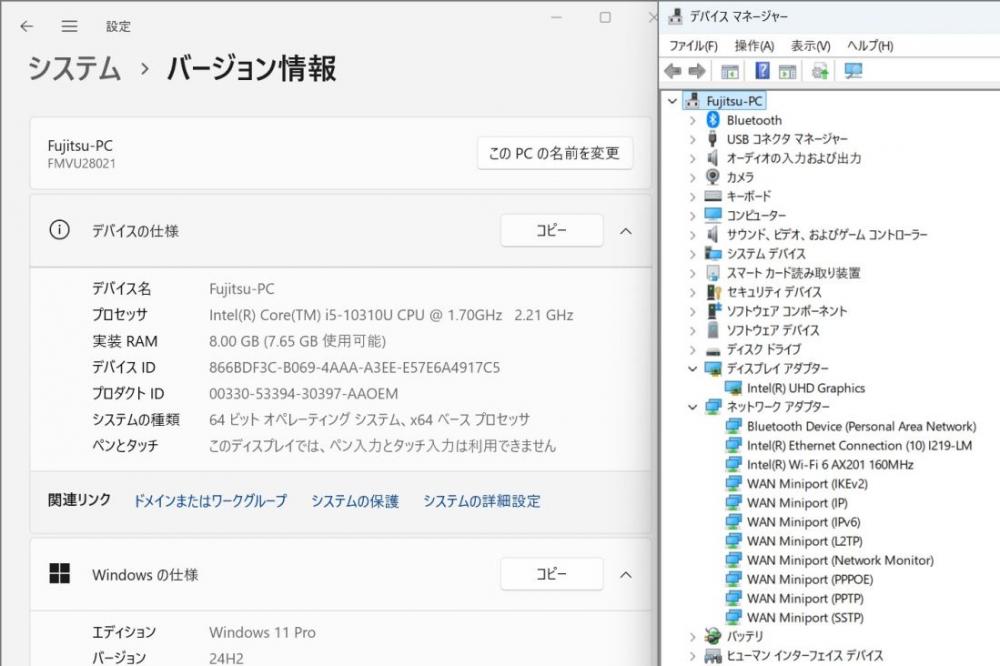This screenshot has width=1000, height=666.
Task: Click the プロダクト ID value 00330-53394-30397-AAOEM
Action: [304, 394]
